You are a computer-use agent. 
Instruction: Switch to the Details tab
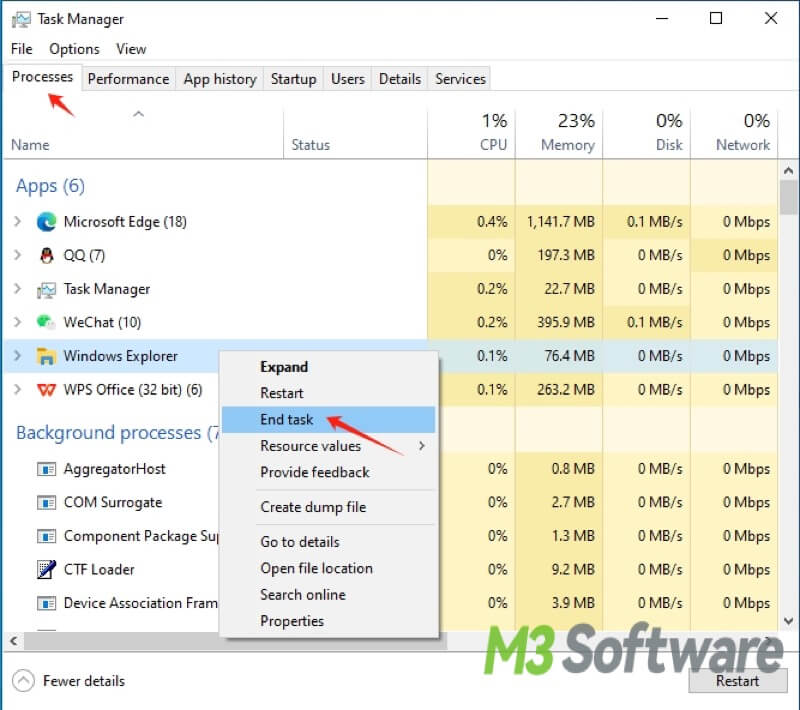click(x=400, y=79)
